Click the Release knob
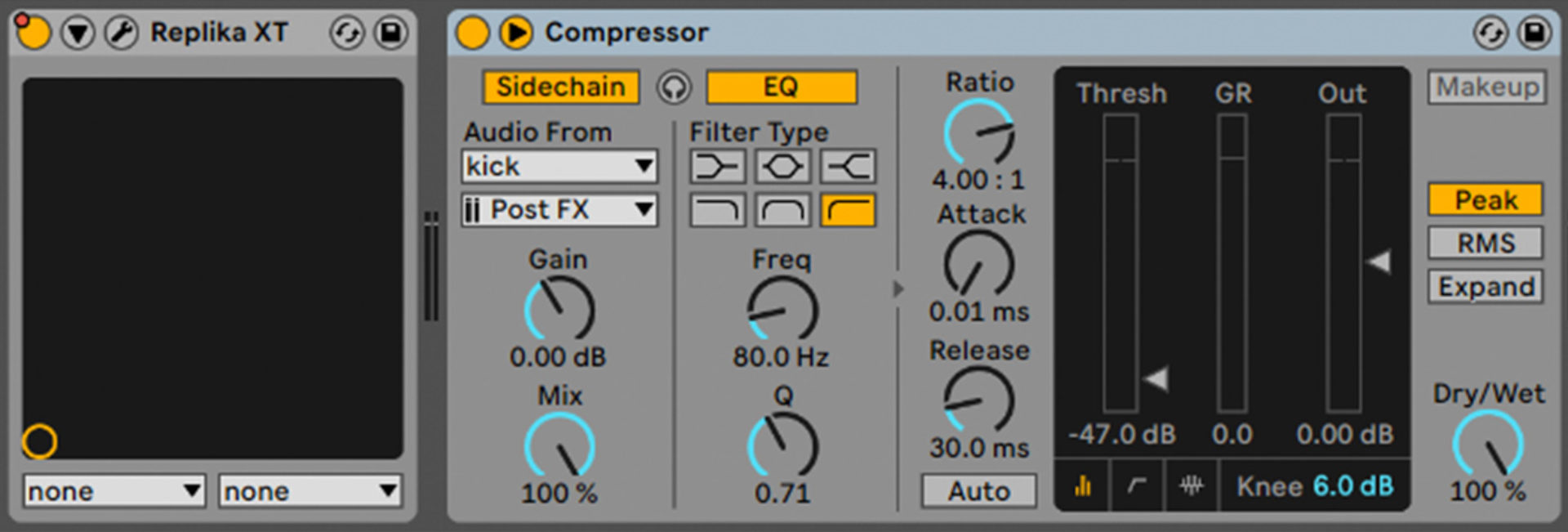This screenshot has width=1568, height=532. (979, 400)
